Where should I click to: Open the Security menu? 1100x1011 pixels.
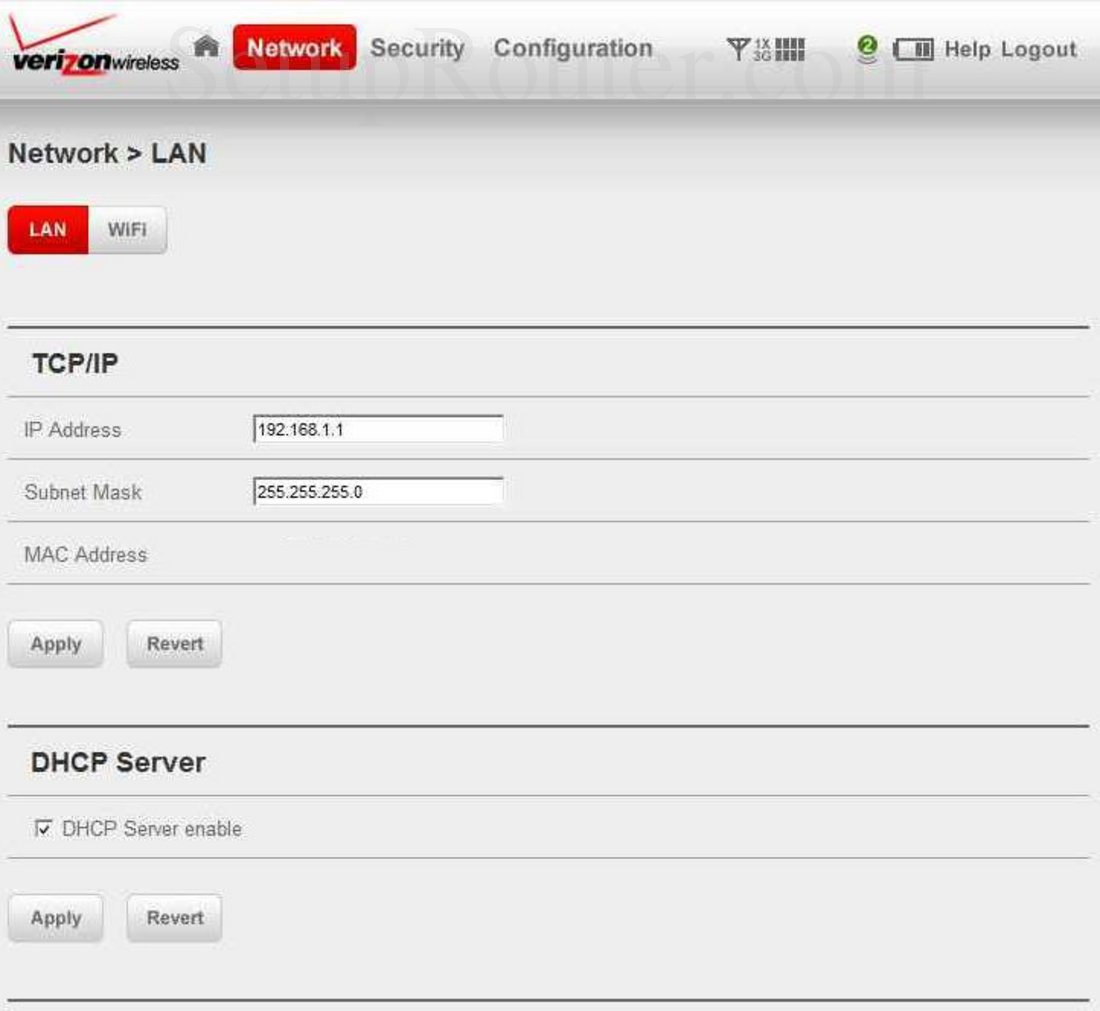pos(416,45)
